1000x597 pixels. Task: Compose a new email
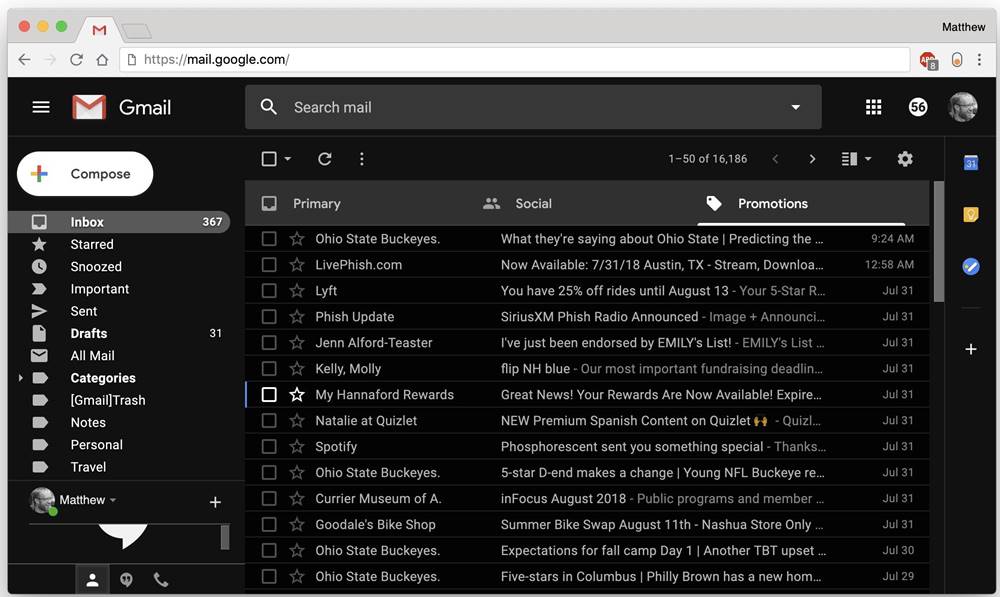click(85, 173)
